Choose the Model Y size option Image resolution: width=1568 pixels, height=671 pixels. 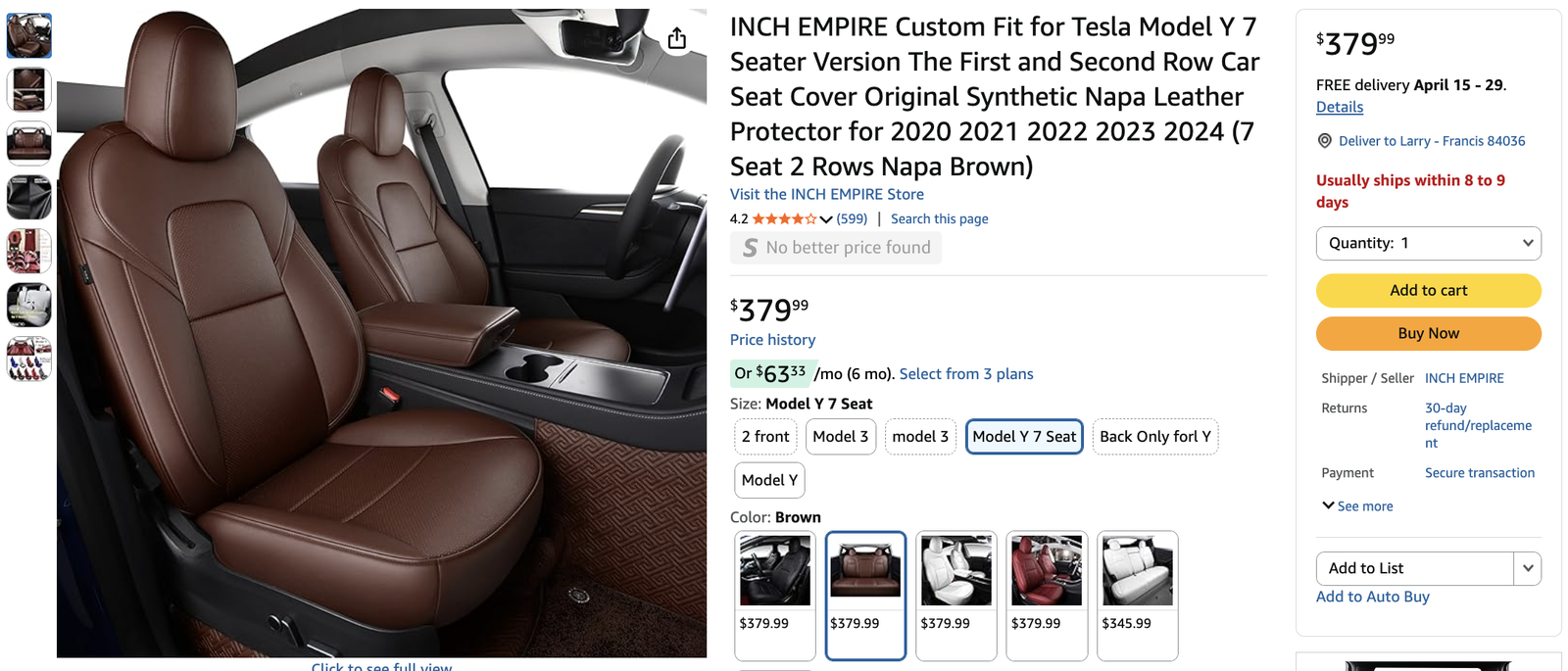pos(769,480)
